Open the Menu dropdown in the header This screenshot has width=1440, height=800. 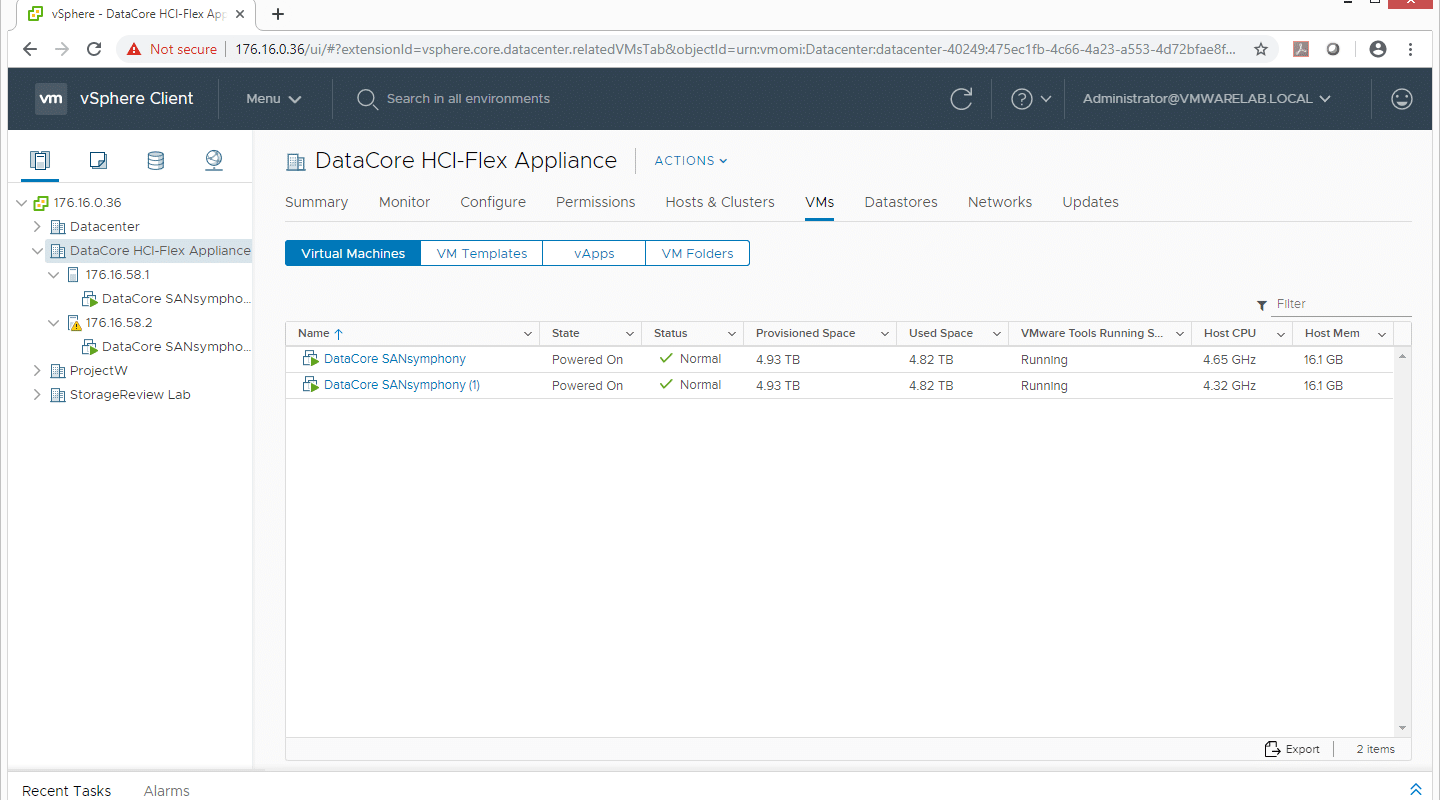274,99
